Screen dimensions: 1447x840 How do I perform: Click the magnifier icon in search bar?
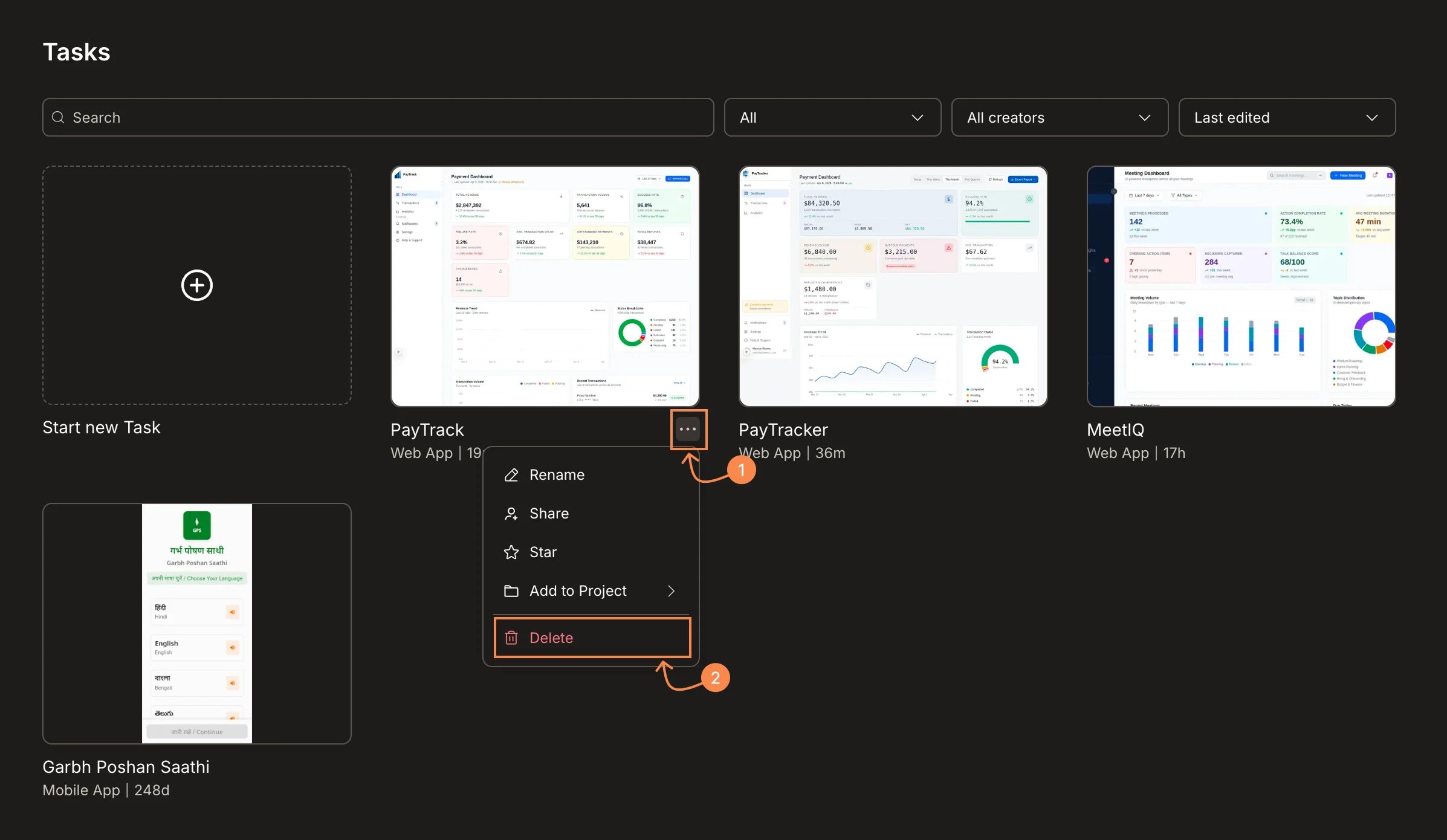[58, 117]
